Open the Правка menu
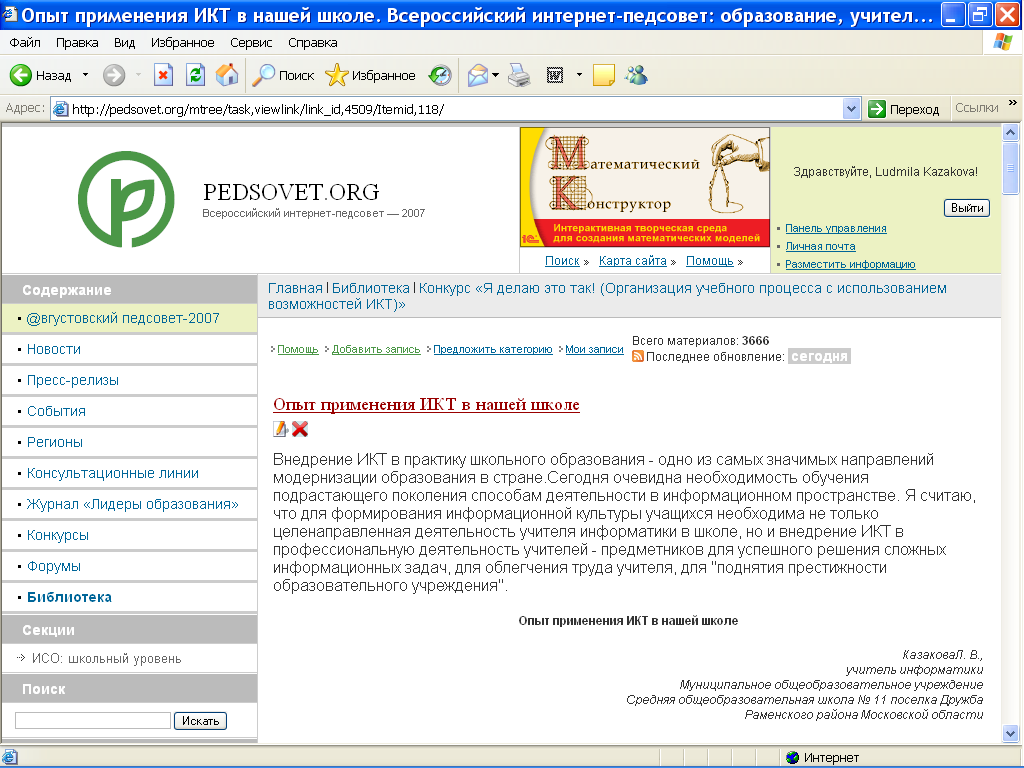Image resolution: width=1024 pixels, height=768 pixels. point(77,42)
